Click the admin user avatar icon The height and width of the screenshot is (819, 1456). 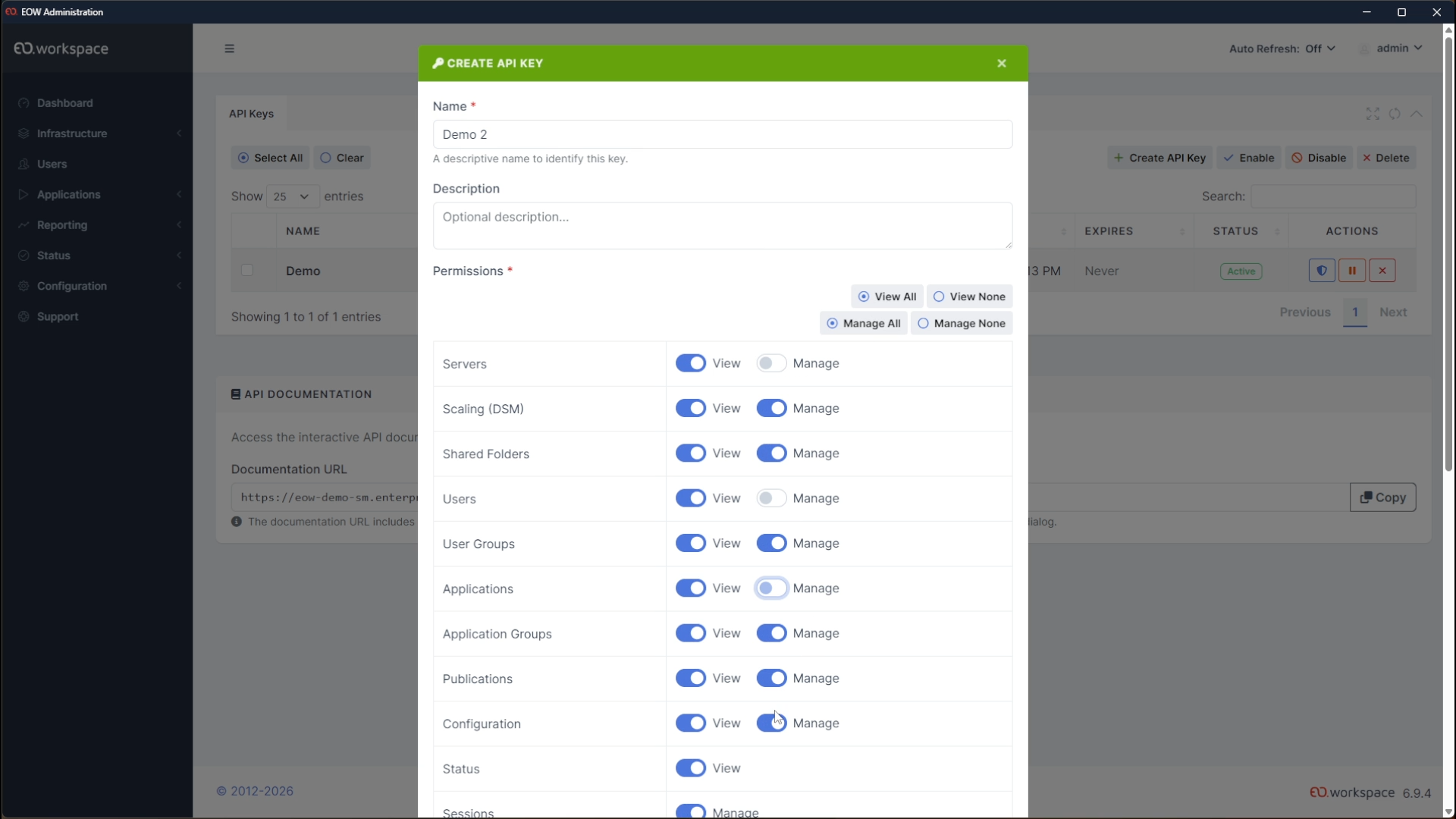1364,49
